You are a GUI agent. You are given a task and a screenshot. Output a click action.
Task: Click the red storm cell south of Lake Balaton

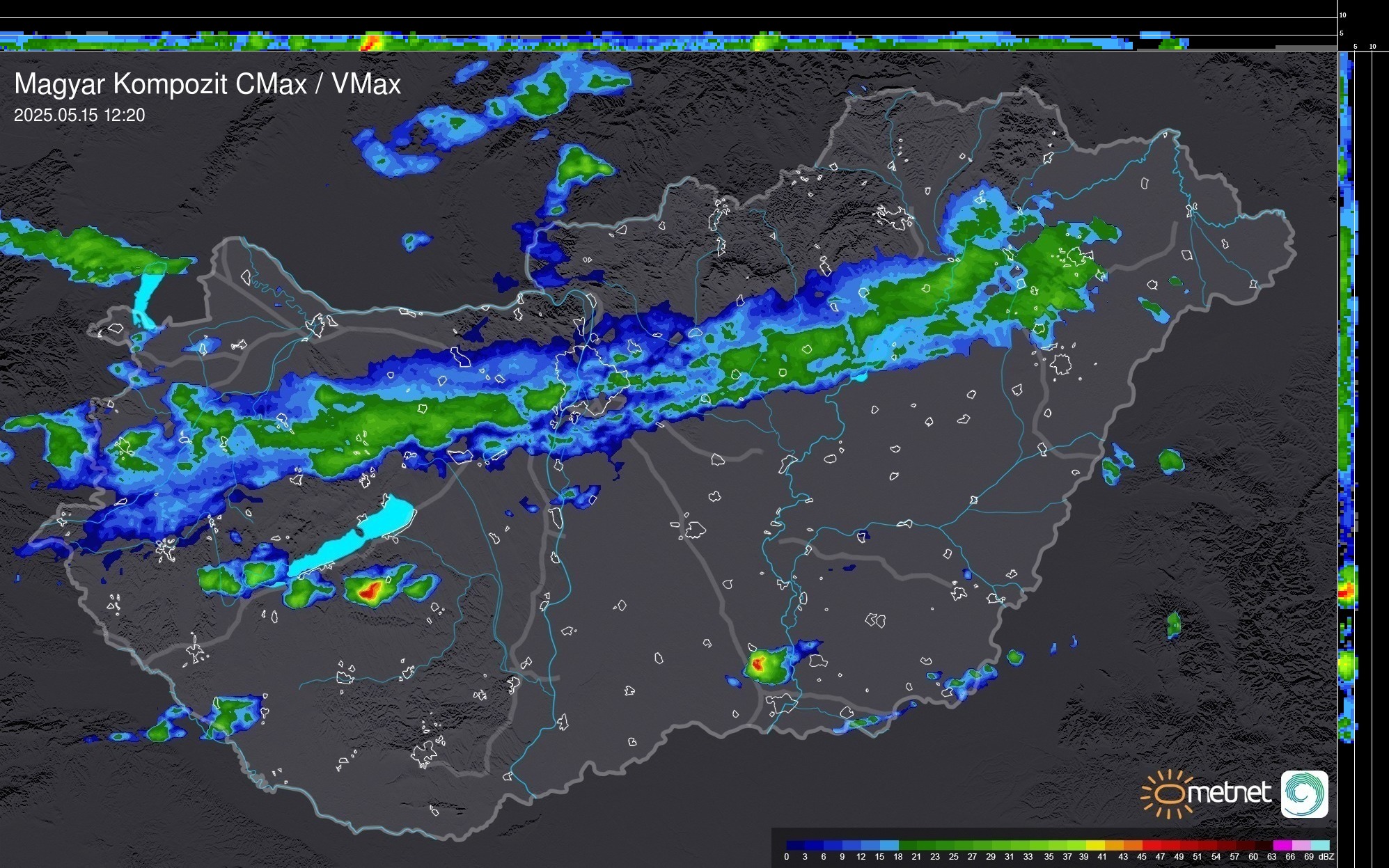click(x=368, y=592)
